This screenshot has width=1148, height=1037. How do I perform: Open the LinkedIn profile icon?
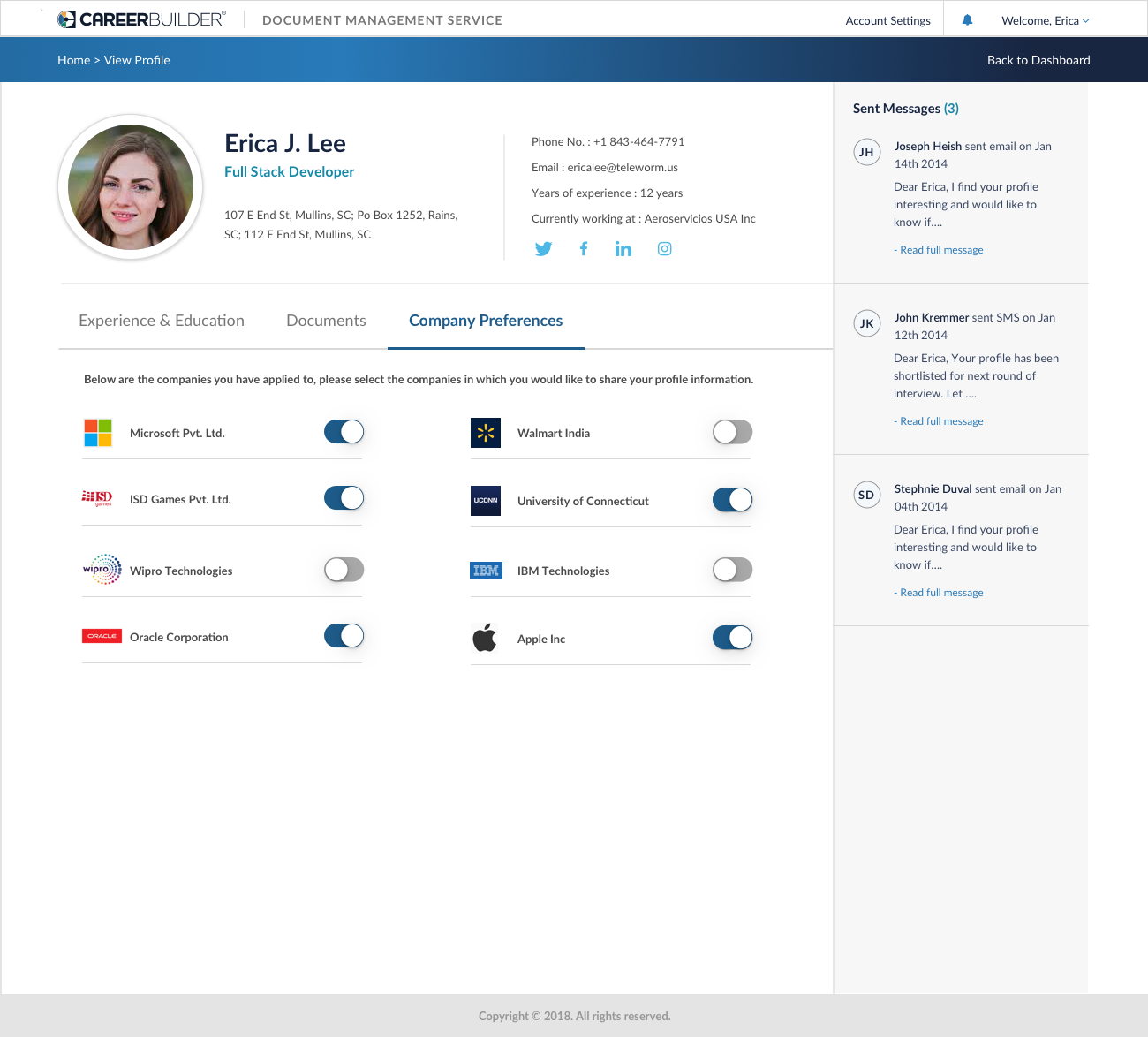tap(623, 249)
